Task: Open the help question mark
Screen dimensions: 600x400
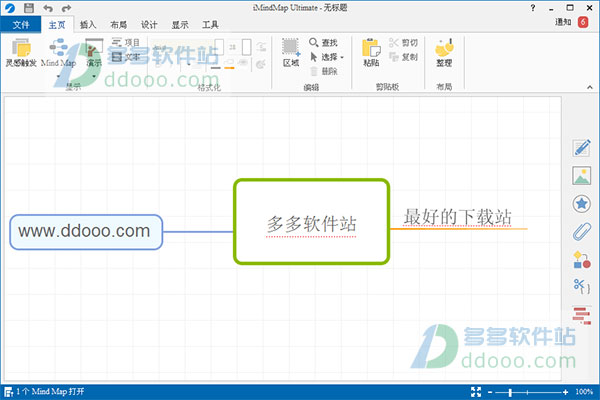Action: pos(533,8)
